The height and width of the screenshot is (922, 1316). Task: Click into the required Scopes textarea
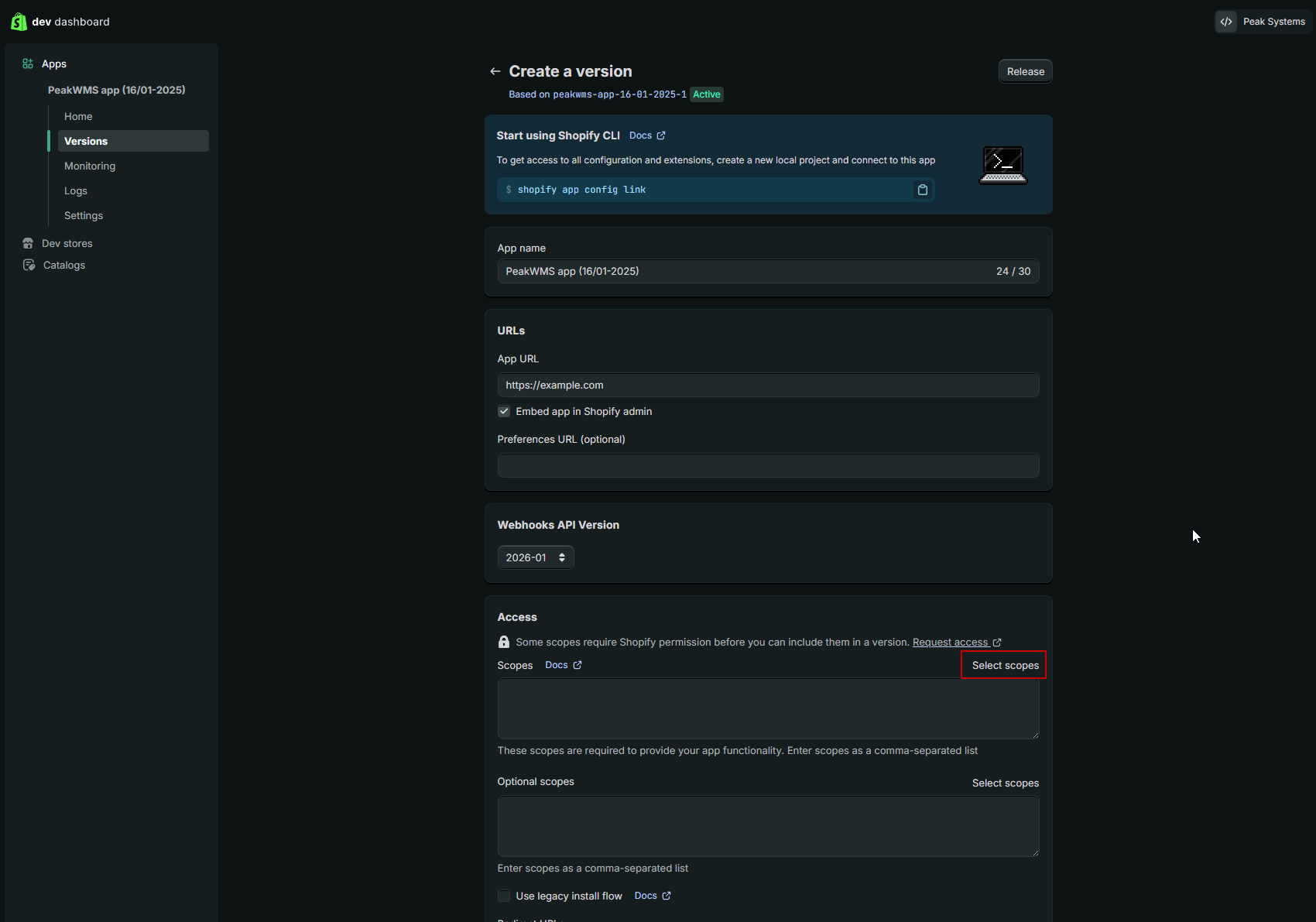[769, 708]
